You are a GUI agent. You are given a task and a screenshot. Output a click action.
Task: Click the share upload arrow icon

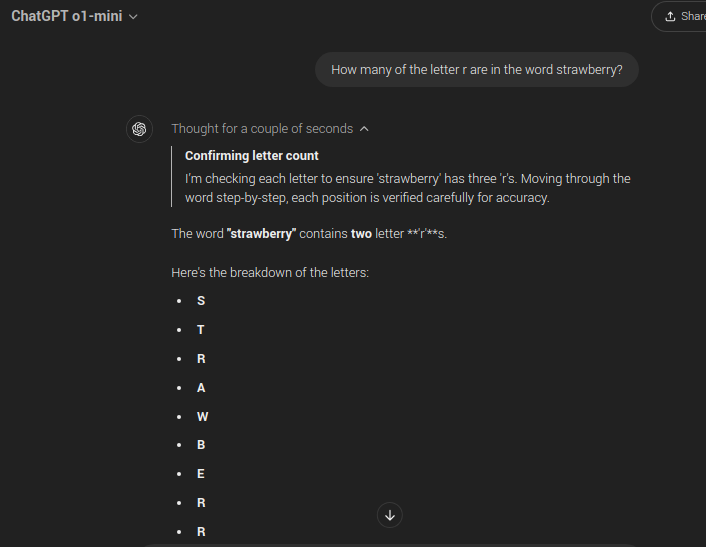[670, 16]
